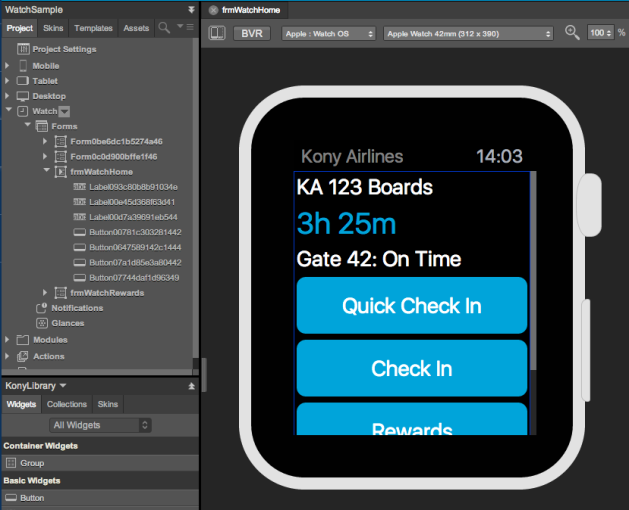Viewport: 629px width, 510px height.
Task: Toggle the BVR button in the toolbar
Action: click(252, 33)
